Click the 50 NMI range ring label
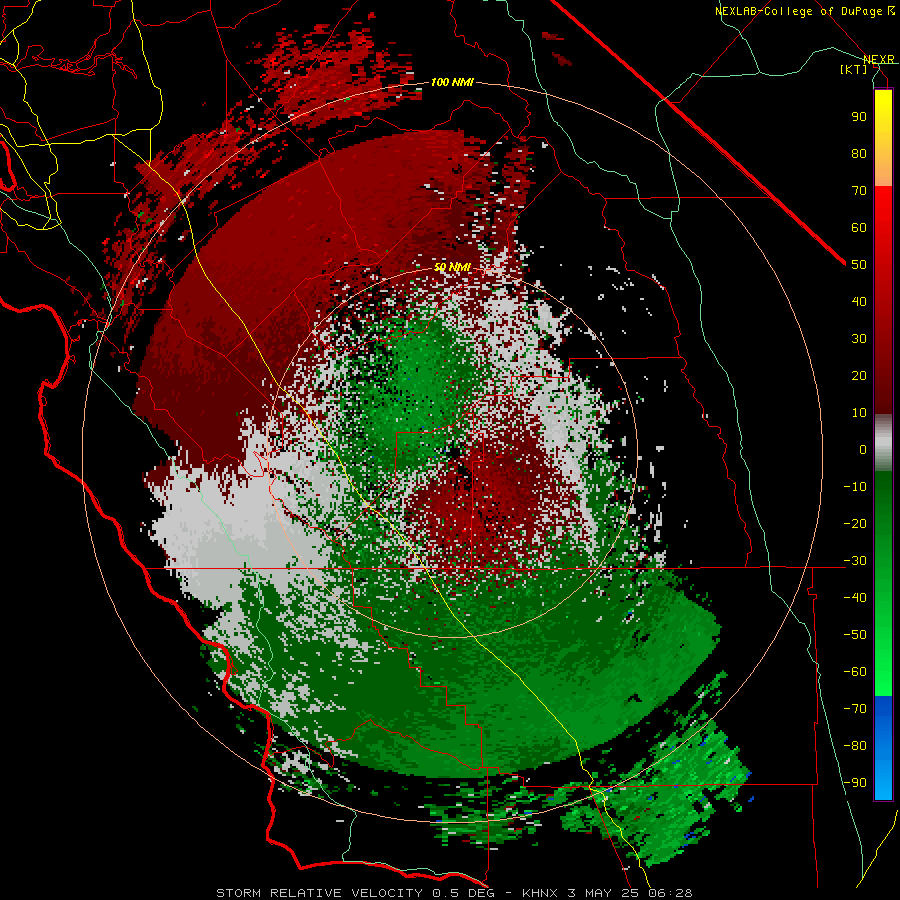This screenshot has height=900, width=900. click(x=452, y=267)
